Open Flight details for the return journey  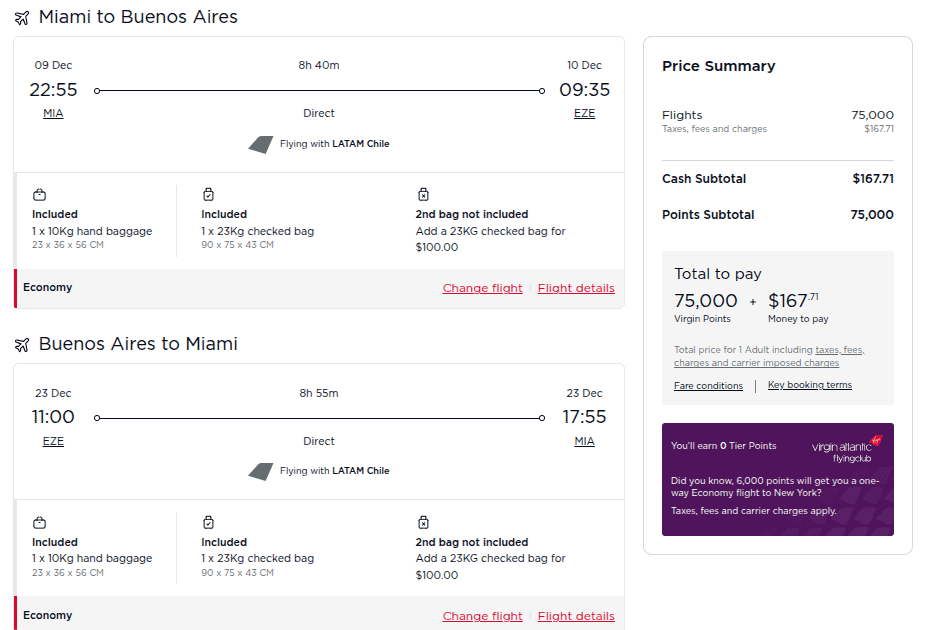click(576, 615)
